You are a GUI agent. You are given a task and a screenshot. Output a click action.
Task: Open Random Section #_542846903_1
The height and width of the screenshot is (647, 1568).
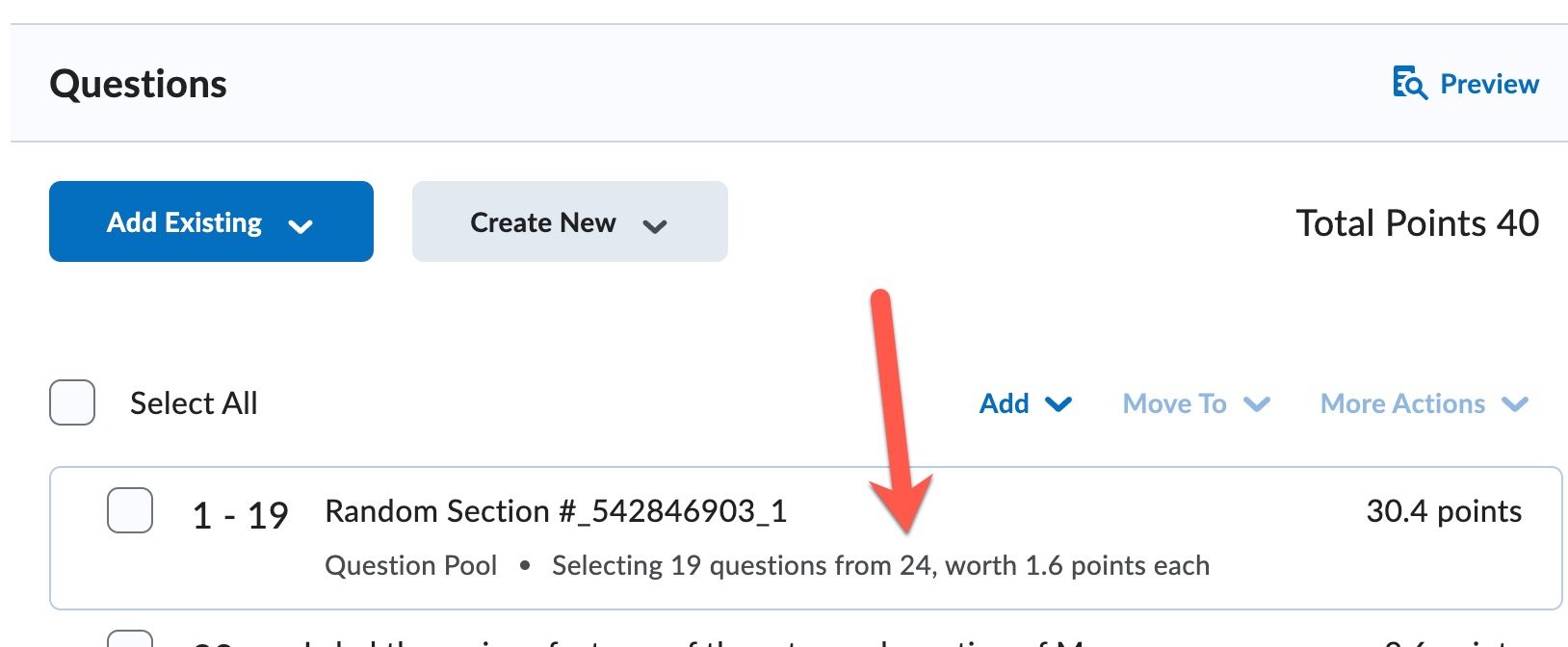556,511
